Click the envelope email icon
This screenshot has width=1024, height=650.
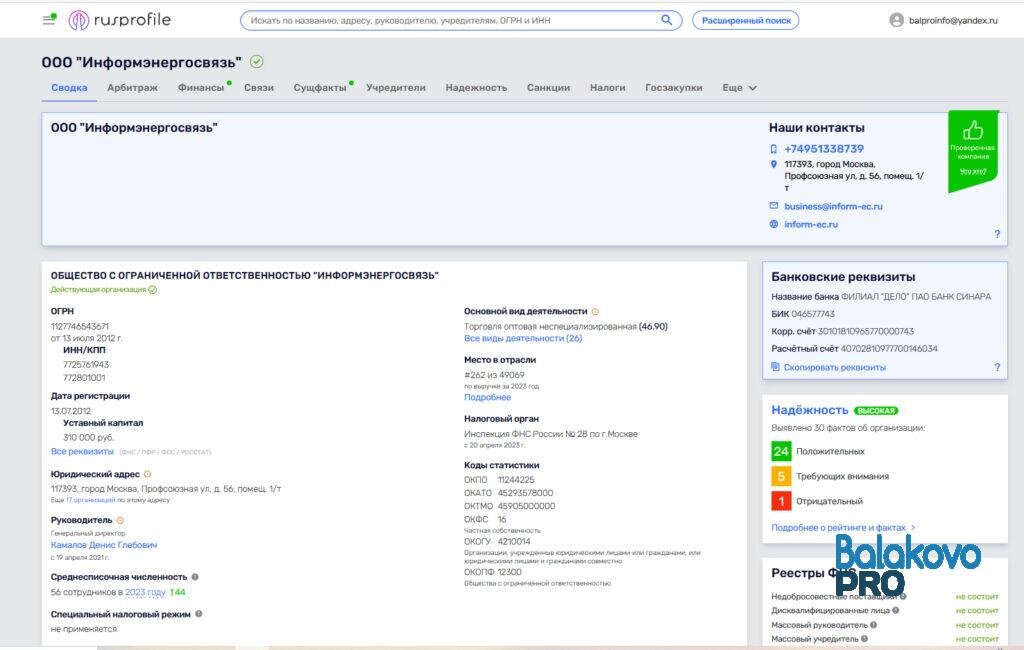[x=773, y=206]
